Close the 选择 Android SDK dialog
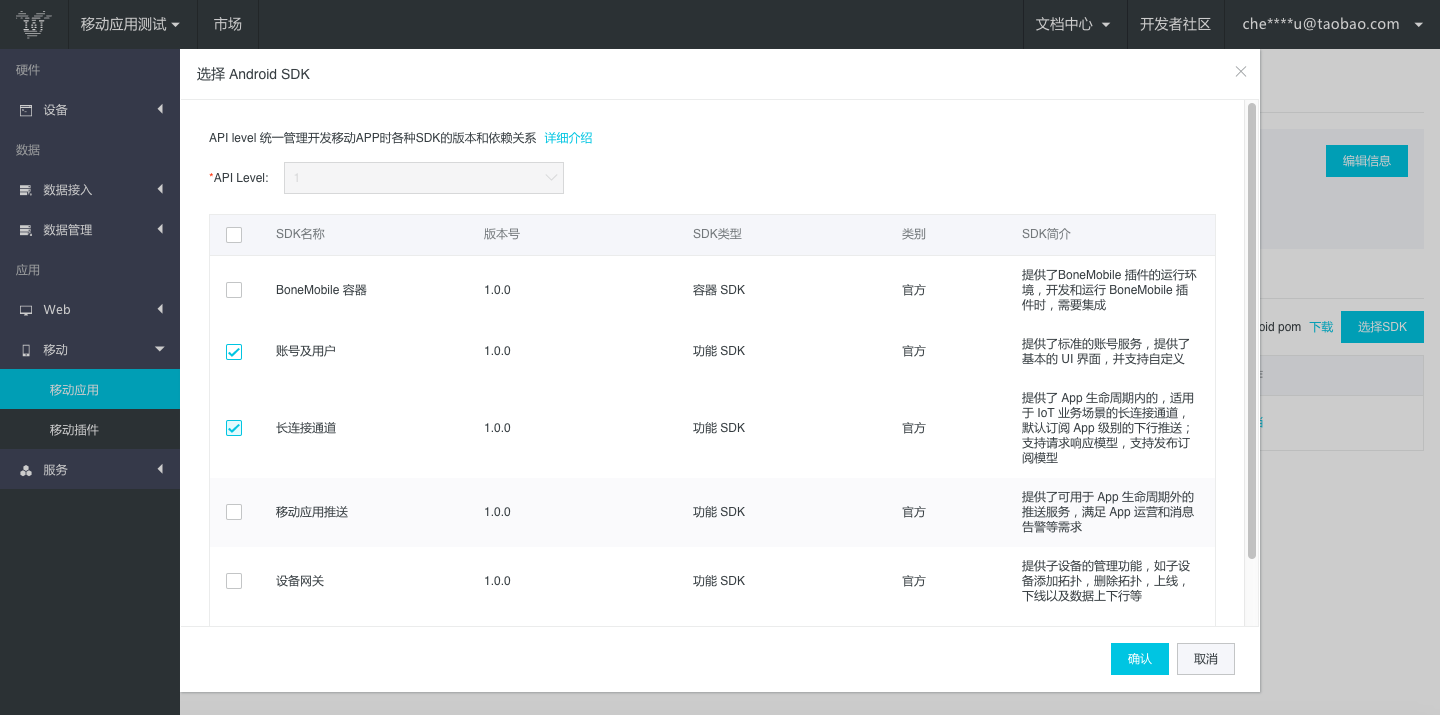Image resolution: width=1440 pixels, height=715 pixels. (x=1240, y=72)
